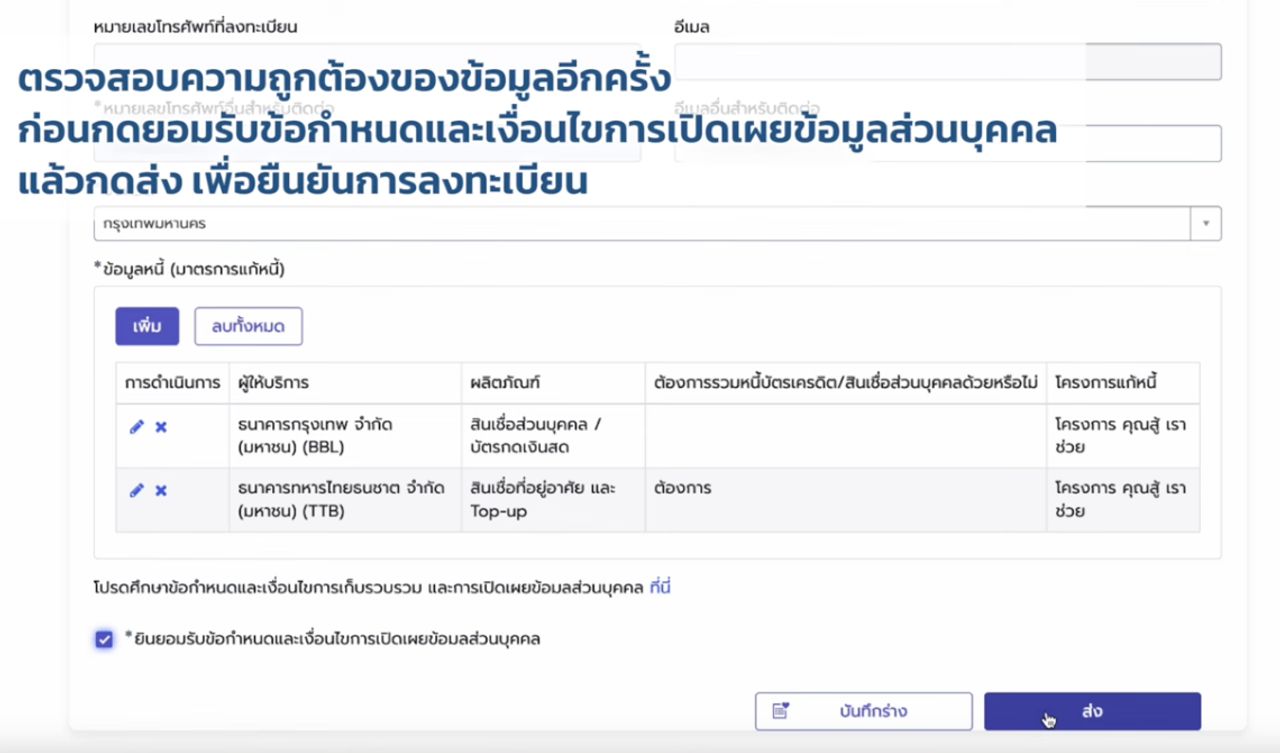
Task: Click the สินเชื่อที่อยู่อาศัย และ Top-up product cell
Action: pos(553,500)
